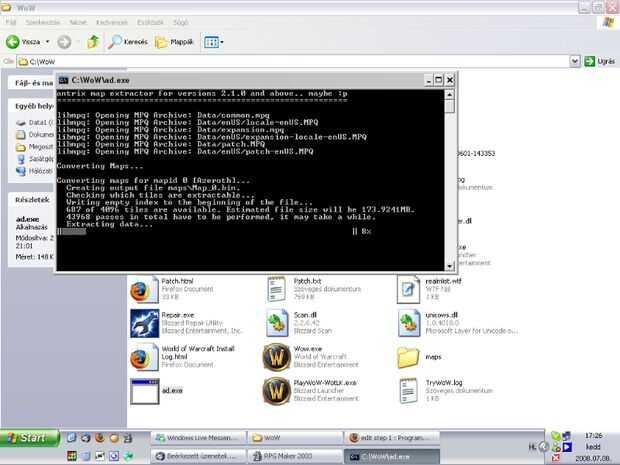Select the realmlist.wtf file icon
The width and height of the screenshot is (620, 465).
click(408, 290)
